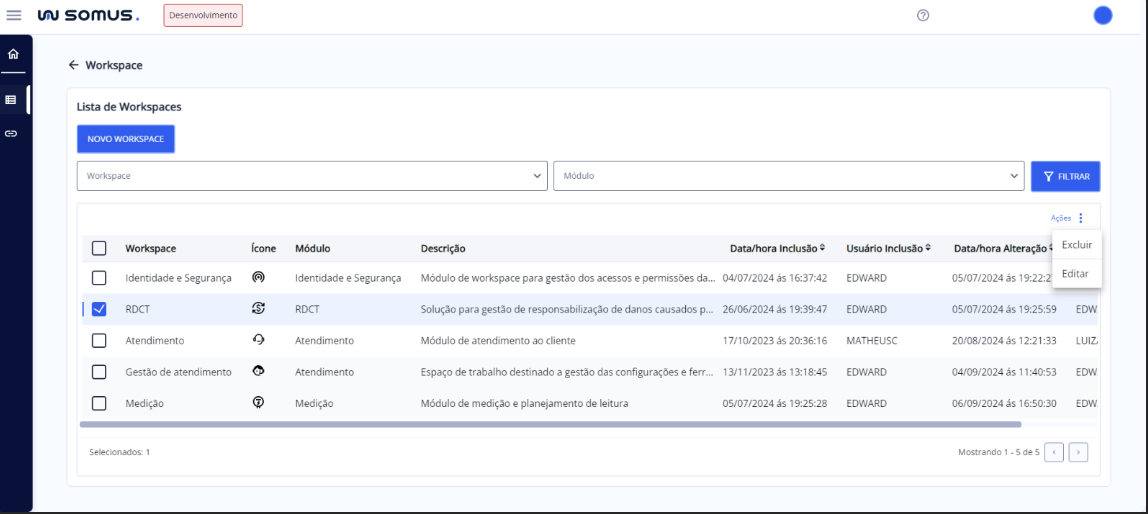The width and height of the screenshot is (1148, 514).
Task: Click alteration date 06/09/2024 às 16:50:30
Action: (x=1004, y=403)
